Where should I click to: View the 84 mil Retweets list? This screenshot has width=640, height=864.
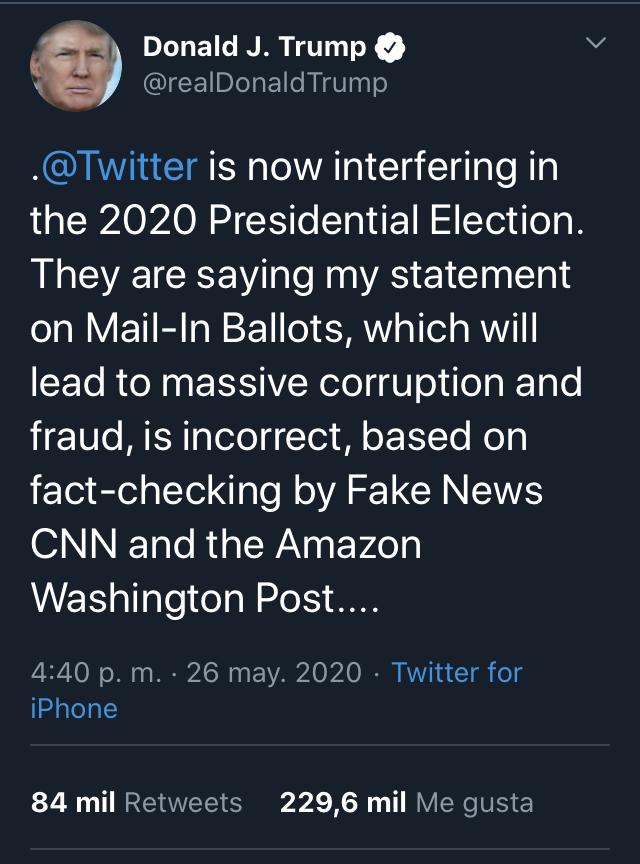pos(137,802)
